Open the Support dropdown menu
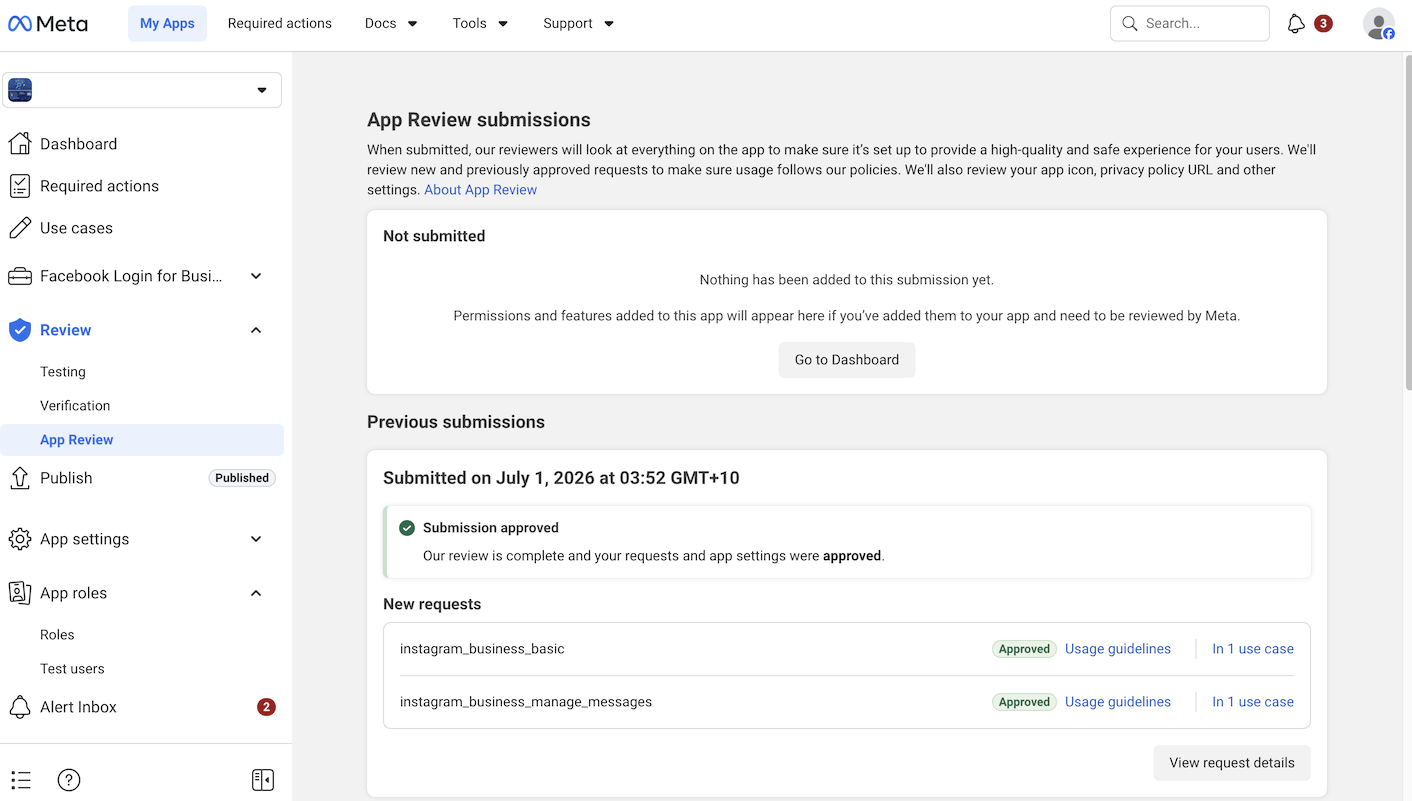The width and height of the screenshot is (1412, 801). (x=579, y=23)
